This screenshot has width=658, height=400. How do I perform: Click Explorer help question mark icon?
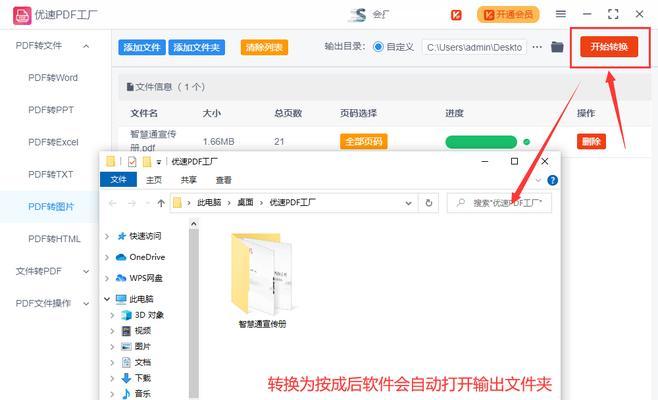coord(552,180)
